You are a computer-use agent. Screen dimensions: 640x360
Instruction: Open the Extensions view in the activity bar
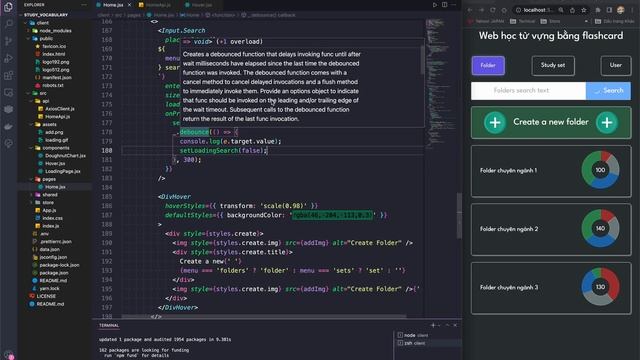pyautogui.click(x=8, y=76)
